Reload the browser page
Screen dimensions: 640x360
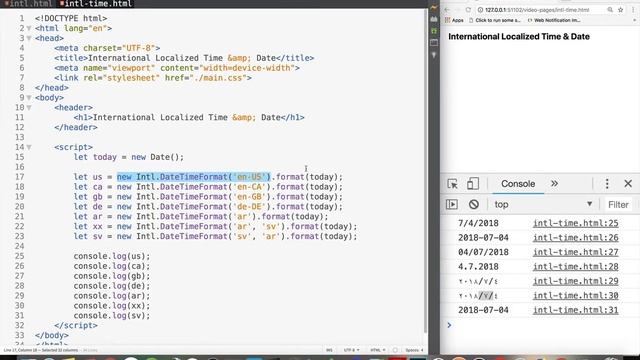tap(468, 9)
